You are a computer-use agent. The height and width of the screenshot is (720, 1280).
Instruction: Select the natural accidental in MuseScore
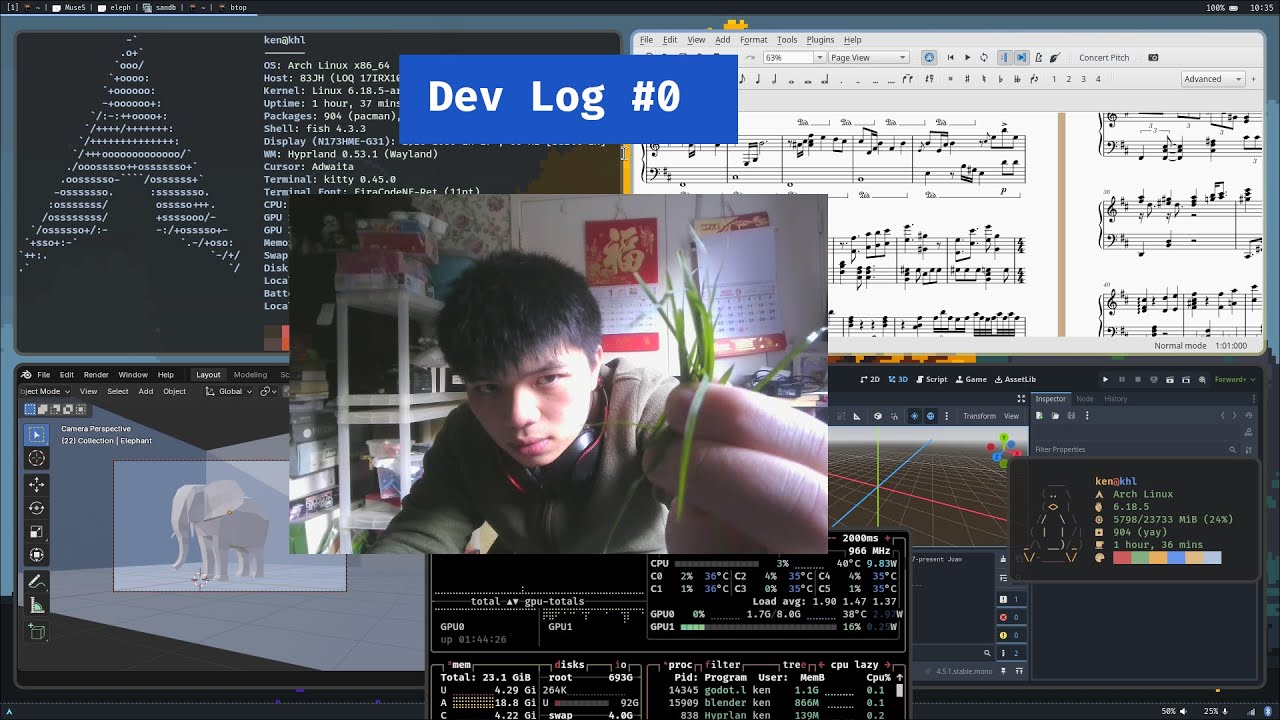point(983,79)
